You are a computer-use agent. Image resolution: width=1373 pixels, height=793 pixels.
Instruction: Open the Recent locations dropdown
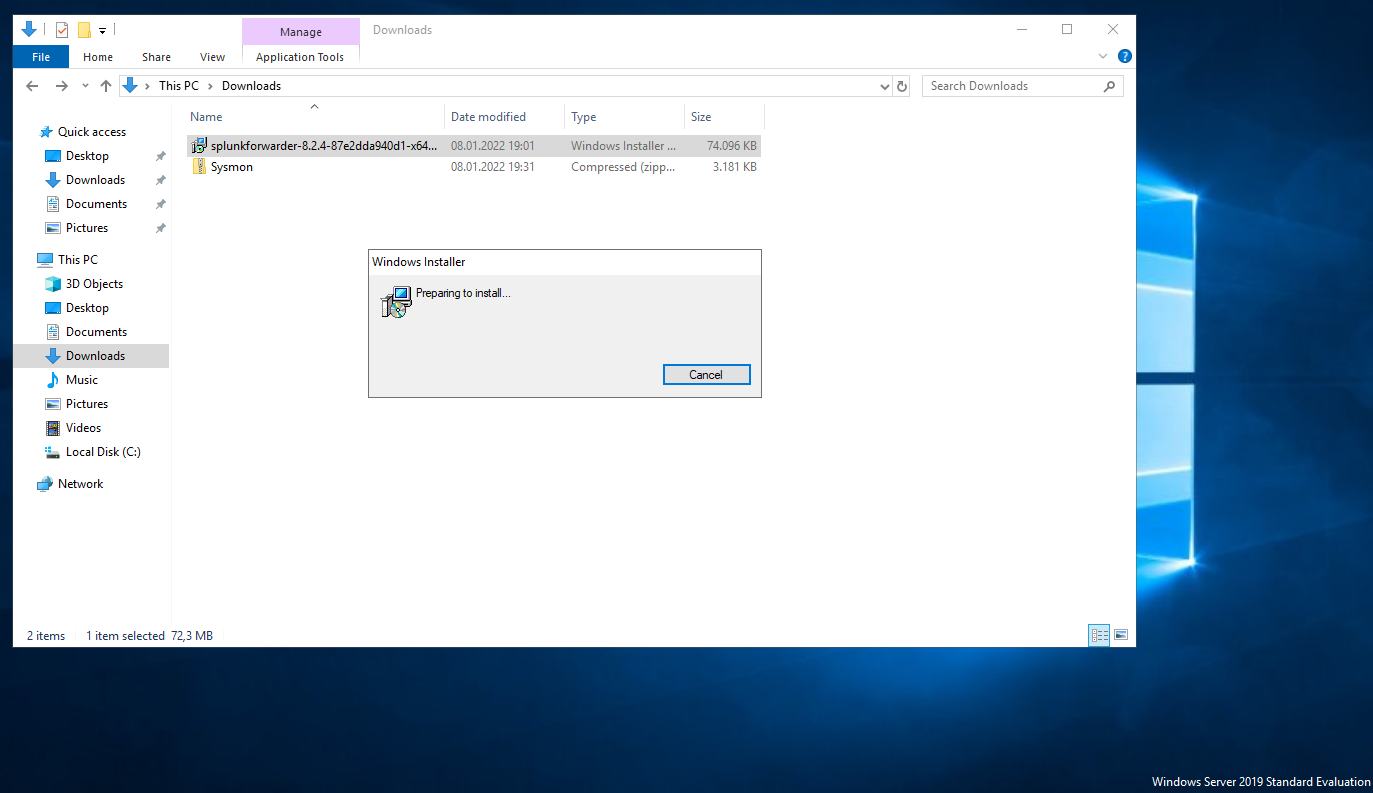click(x=85, y=87)
